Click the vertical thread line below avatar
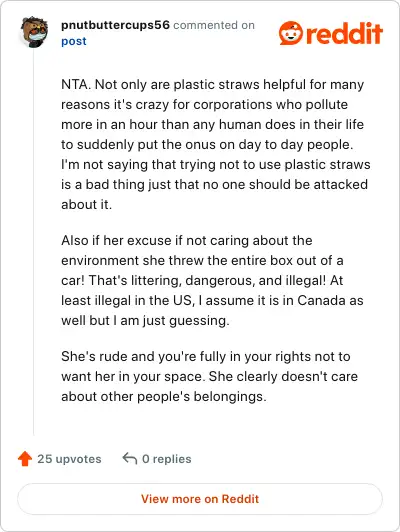This screenshot has height=532, width=400. pyautogui.click(x=34, y=242)
